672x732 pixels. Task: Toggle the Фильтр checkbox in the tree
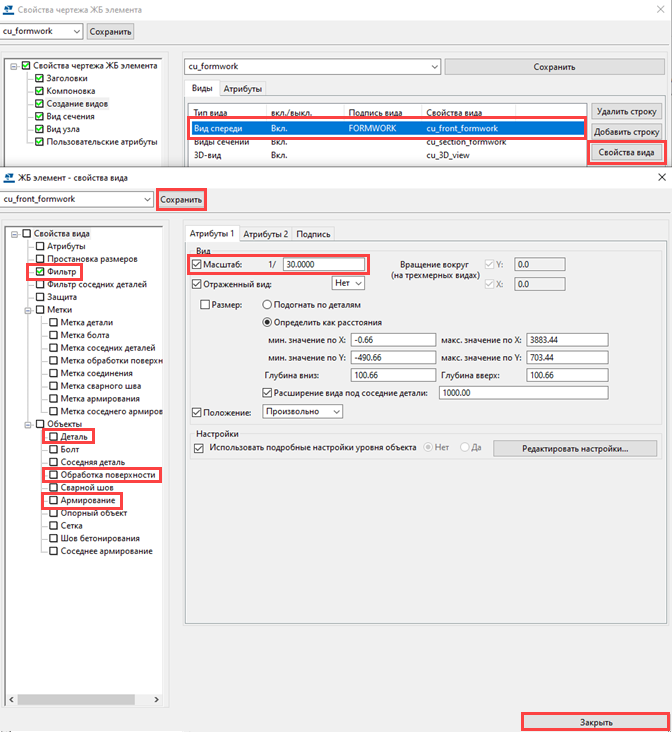point(40,272)
